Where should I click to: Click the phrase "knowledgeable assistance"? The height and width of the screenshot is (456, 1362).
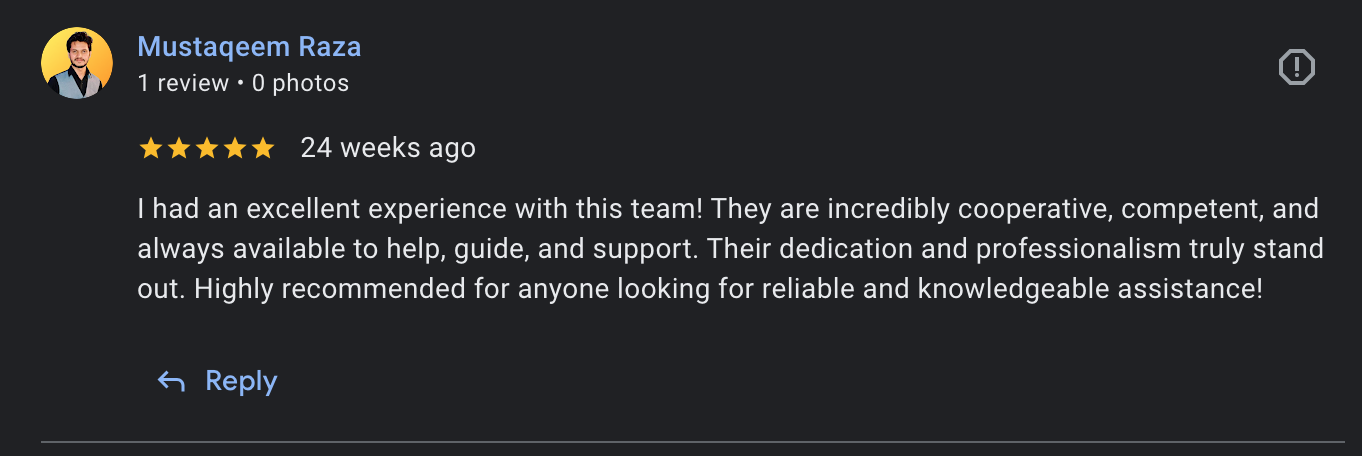coord(1088,290)
